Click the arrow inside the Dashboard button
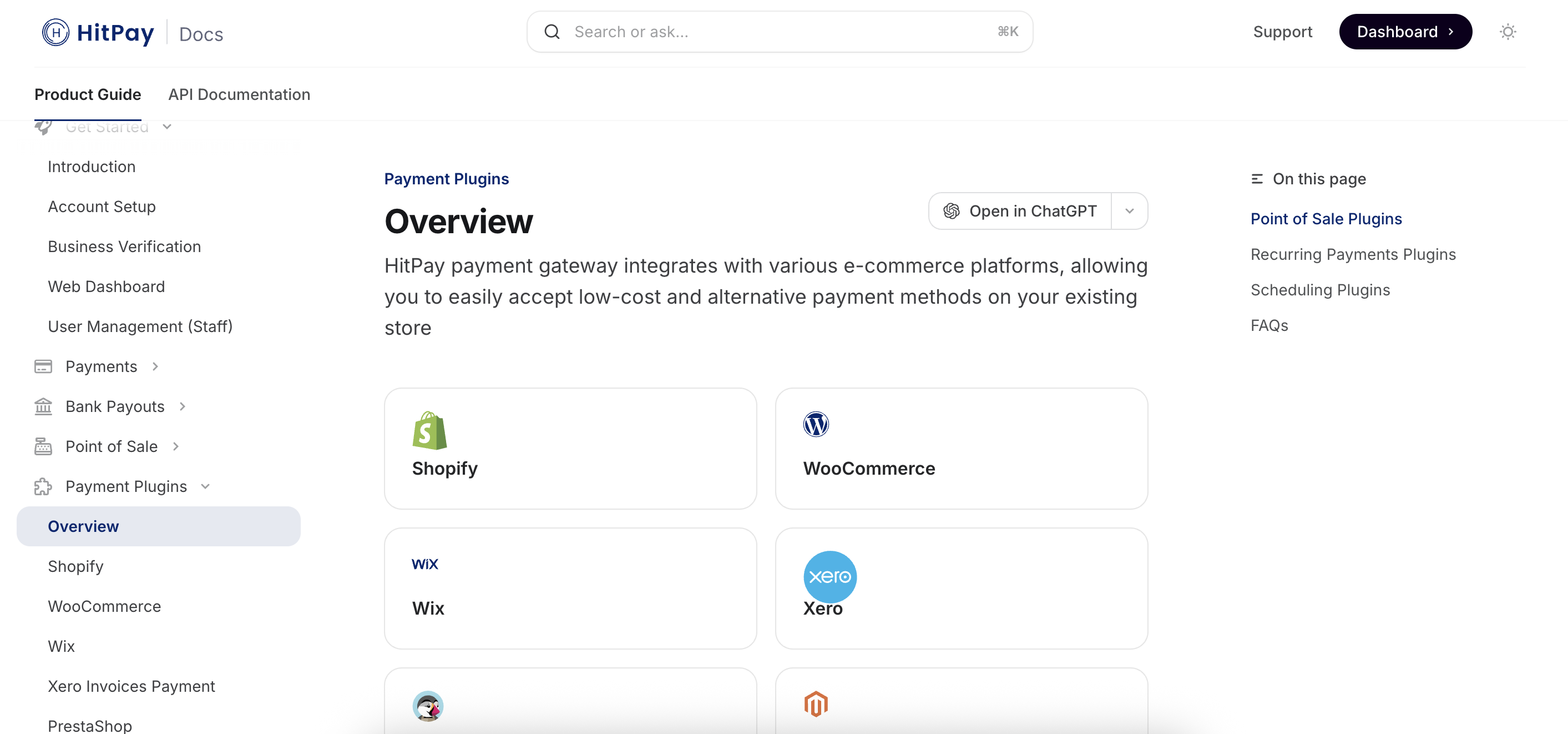The width and height of the screenshot is (1568, 734). point(1450,32)
